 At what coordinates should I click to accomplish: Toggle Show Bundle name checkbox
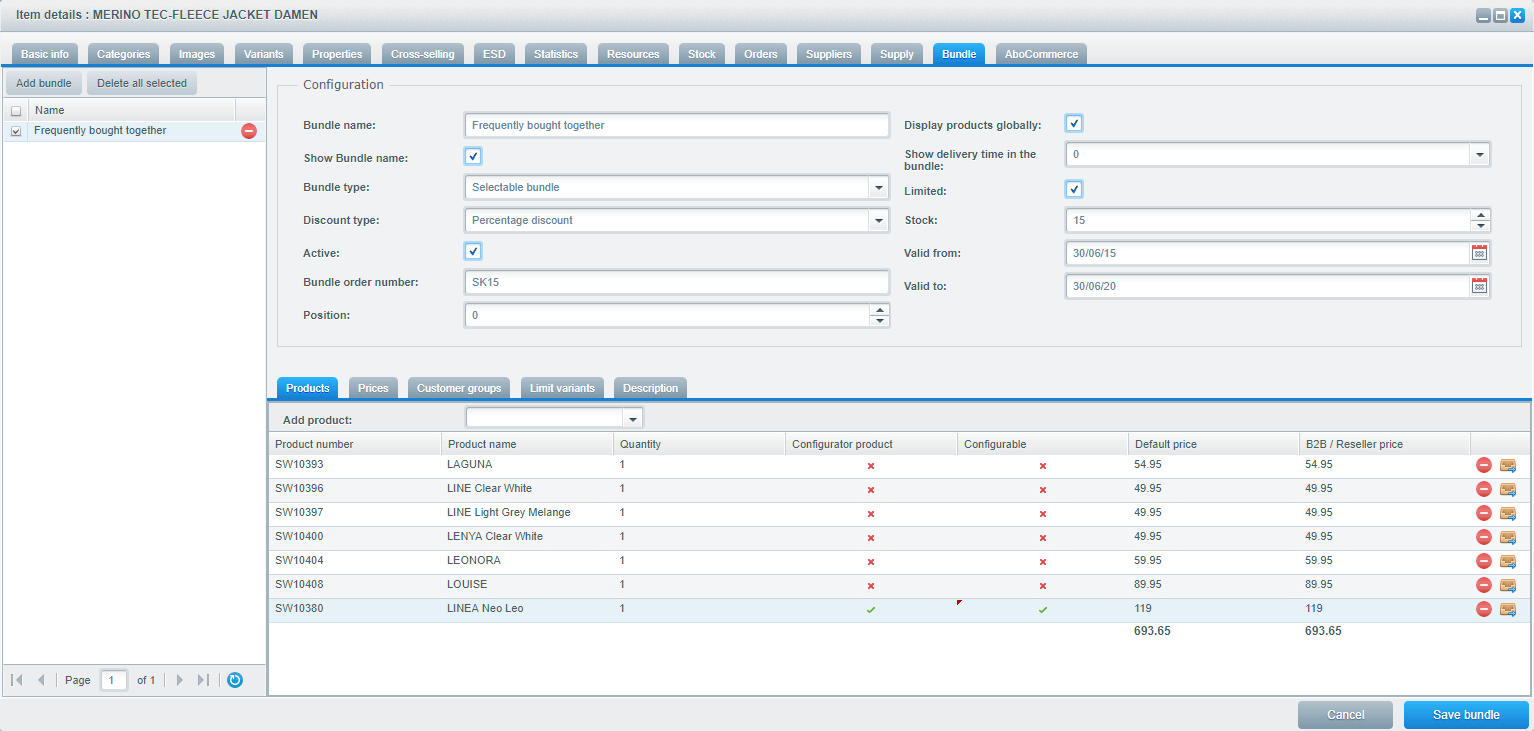click(x=473, y=156)
